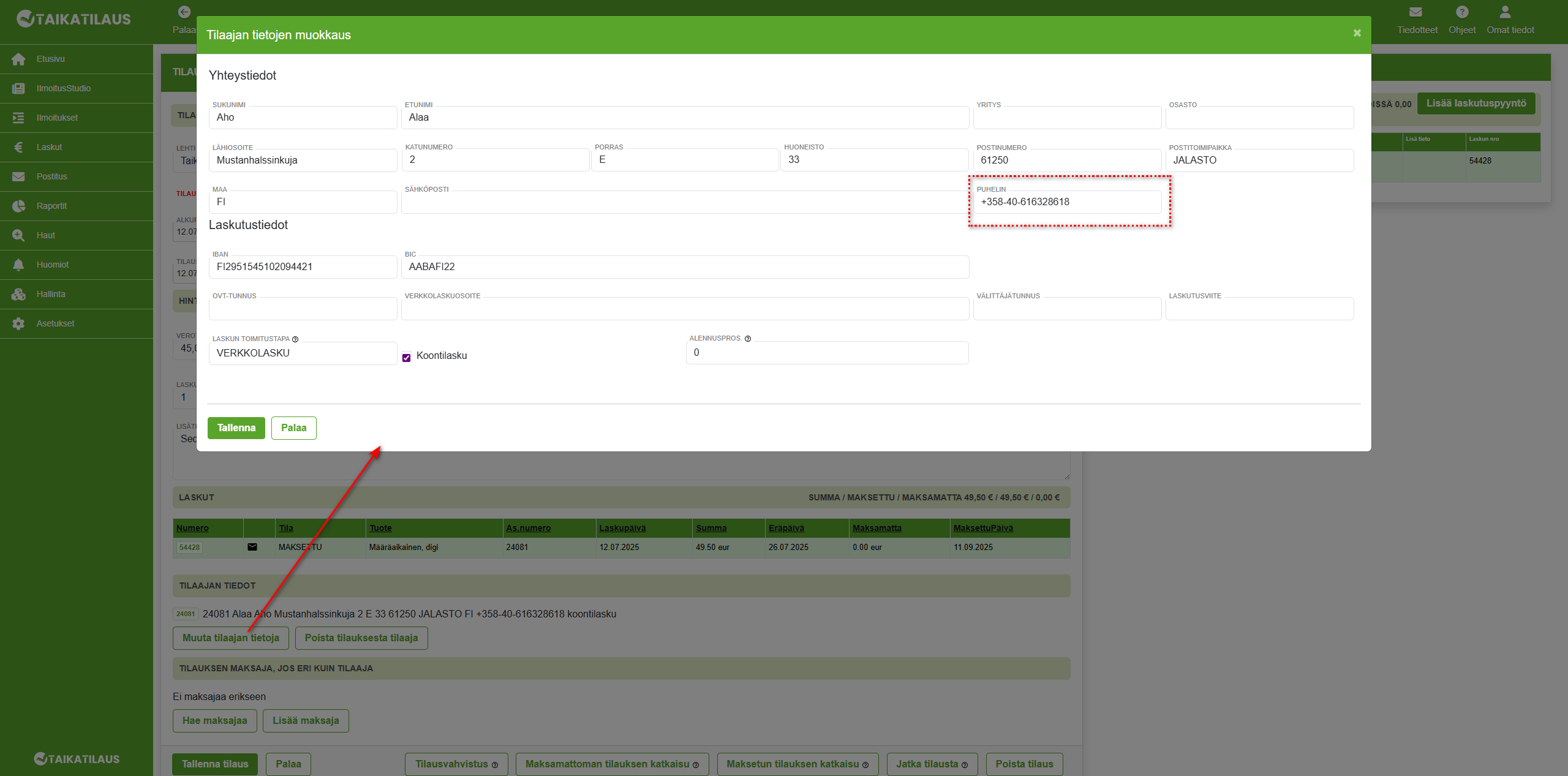Click the envelope icon on invoice row 54428

pyautogui.click(x=252, y=547)
